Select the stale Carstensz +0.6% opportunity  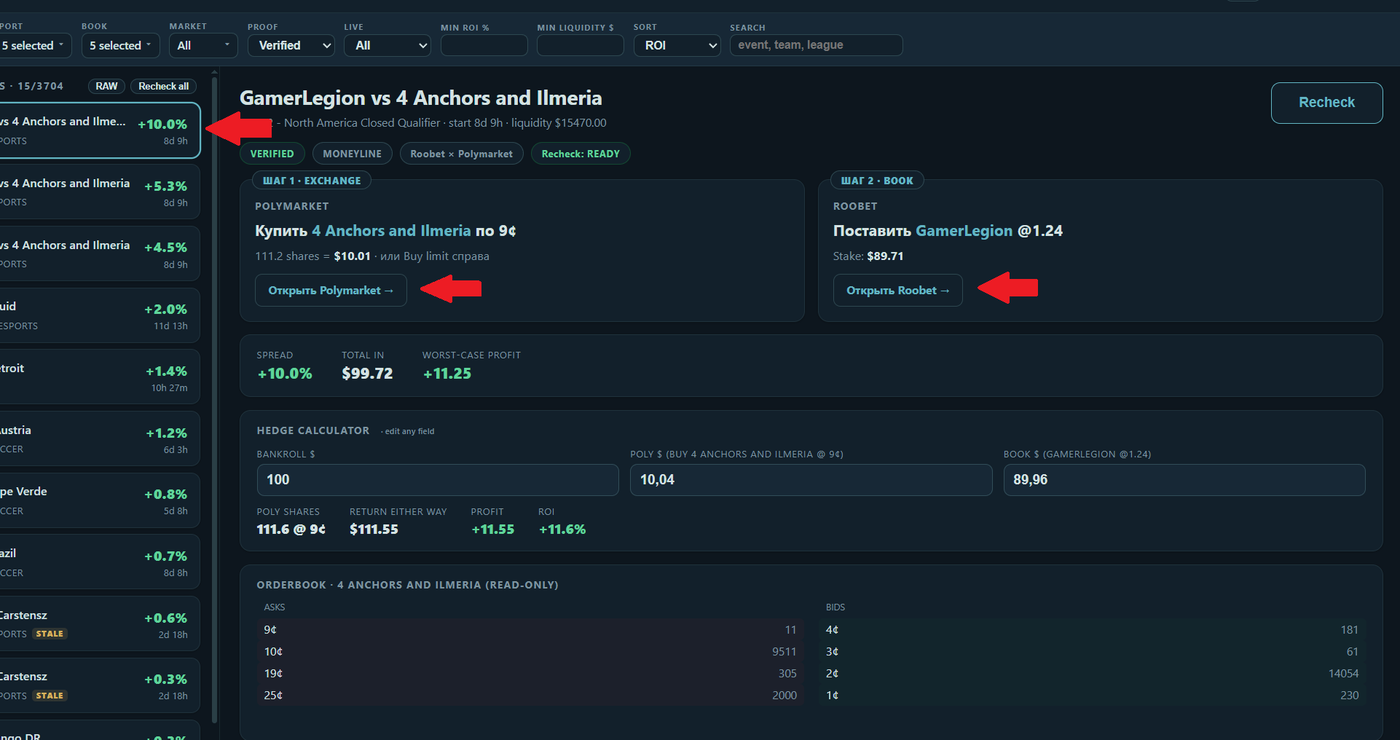tap(98, 624)
